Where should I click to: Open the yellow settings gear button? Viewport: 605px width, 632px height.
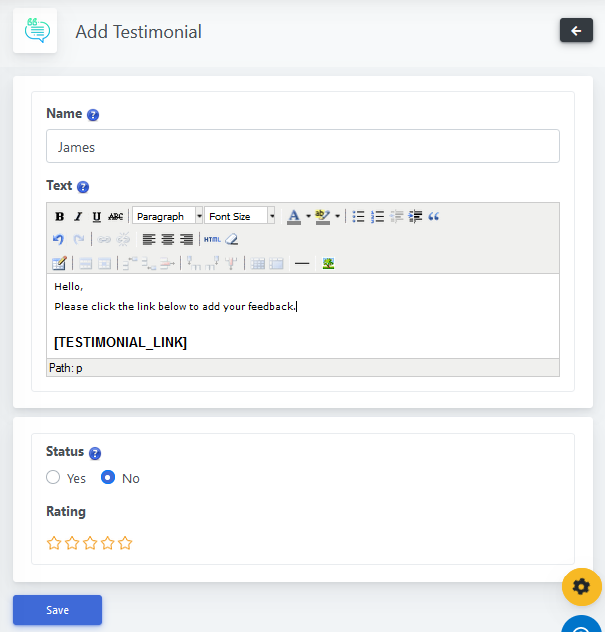pos(581,586)
